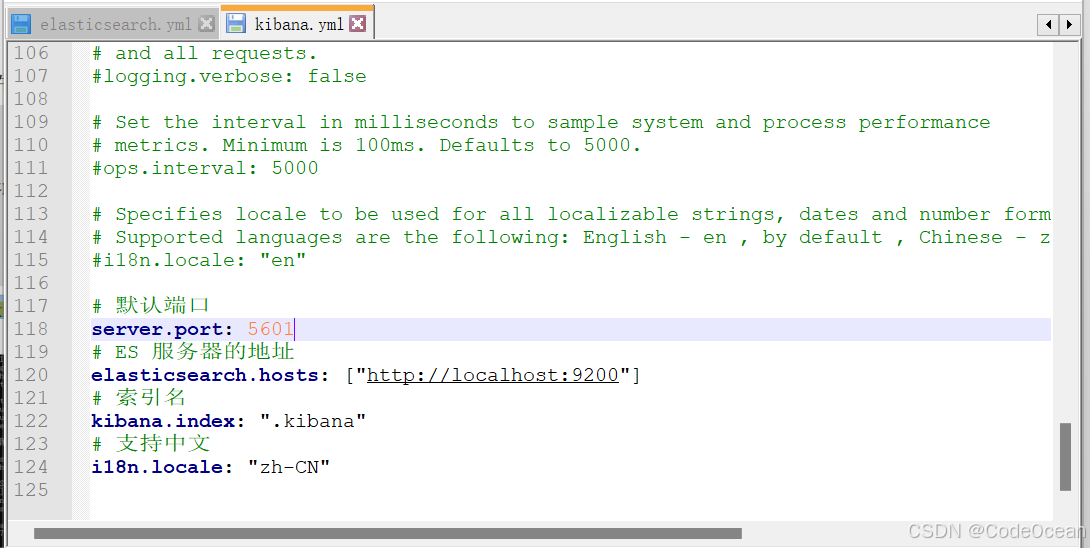Click the vertical scrollbar thumb

(1065, 456)
